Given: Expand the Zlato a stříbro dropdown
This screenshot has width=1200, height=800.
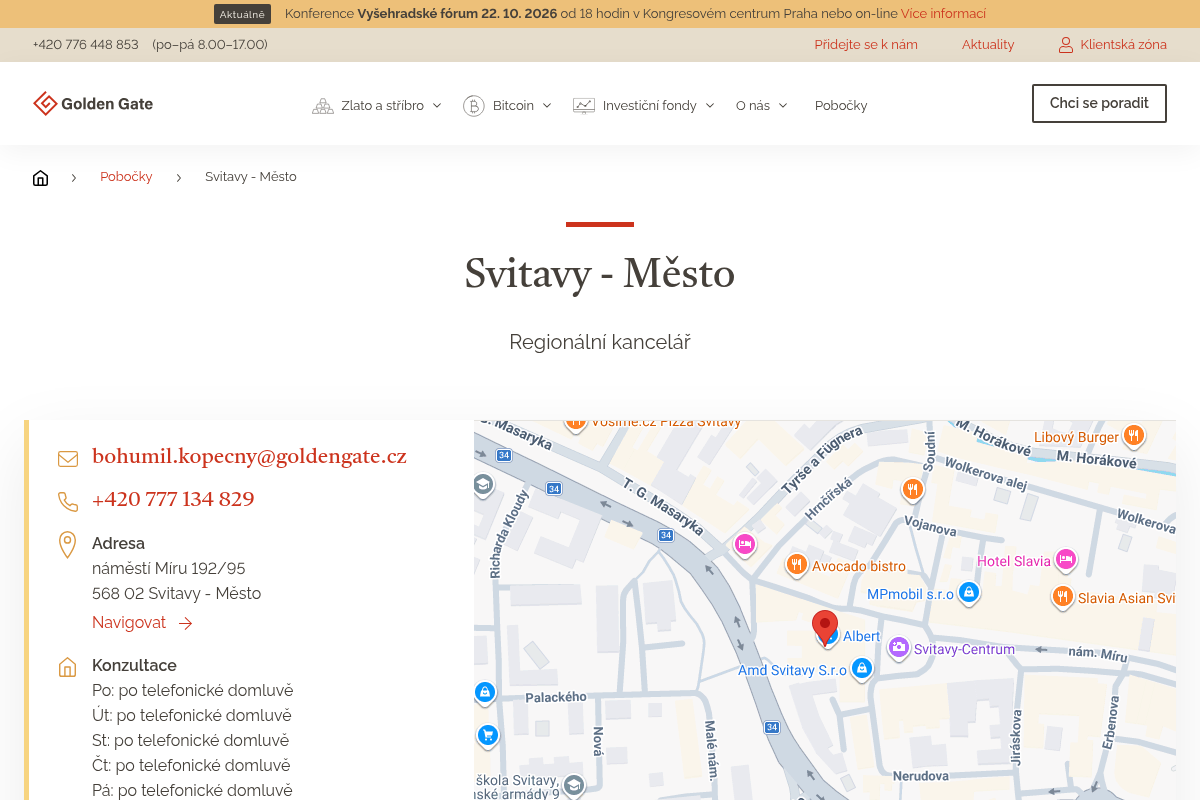Looking at the screenshot, I should click(378, 105).
